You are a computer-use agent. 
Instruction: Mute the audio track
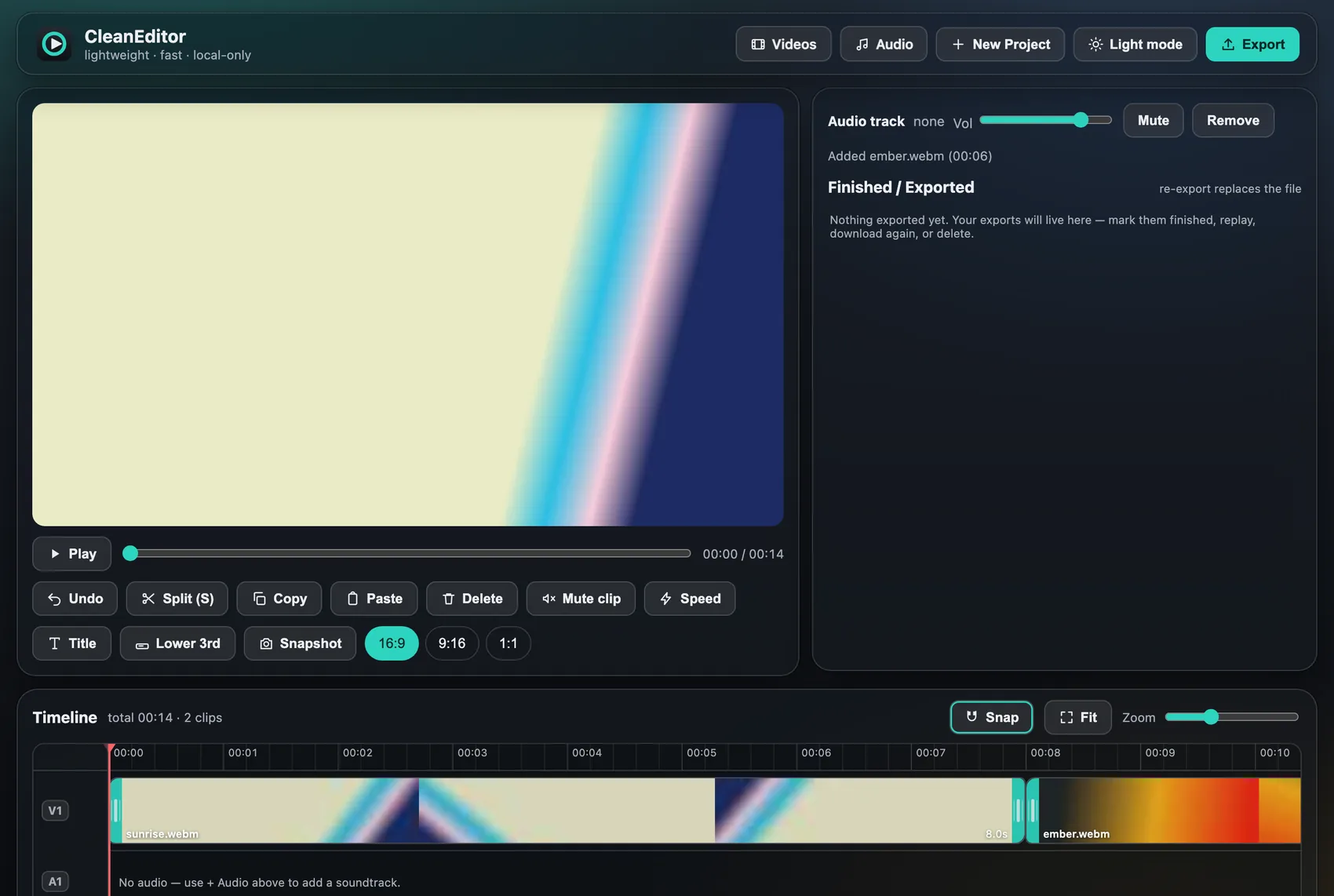pyautogui.click(x=1154, y=120)
